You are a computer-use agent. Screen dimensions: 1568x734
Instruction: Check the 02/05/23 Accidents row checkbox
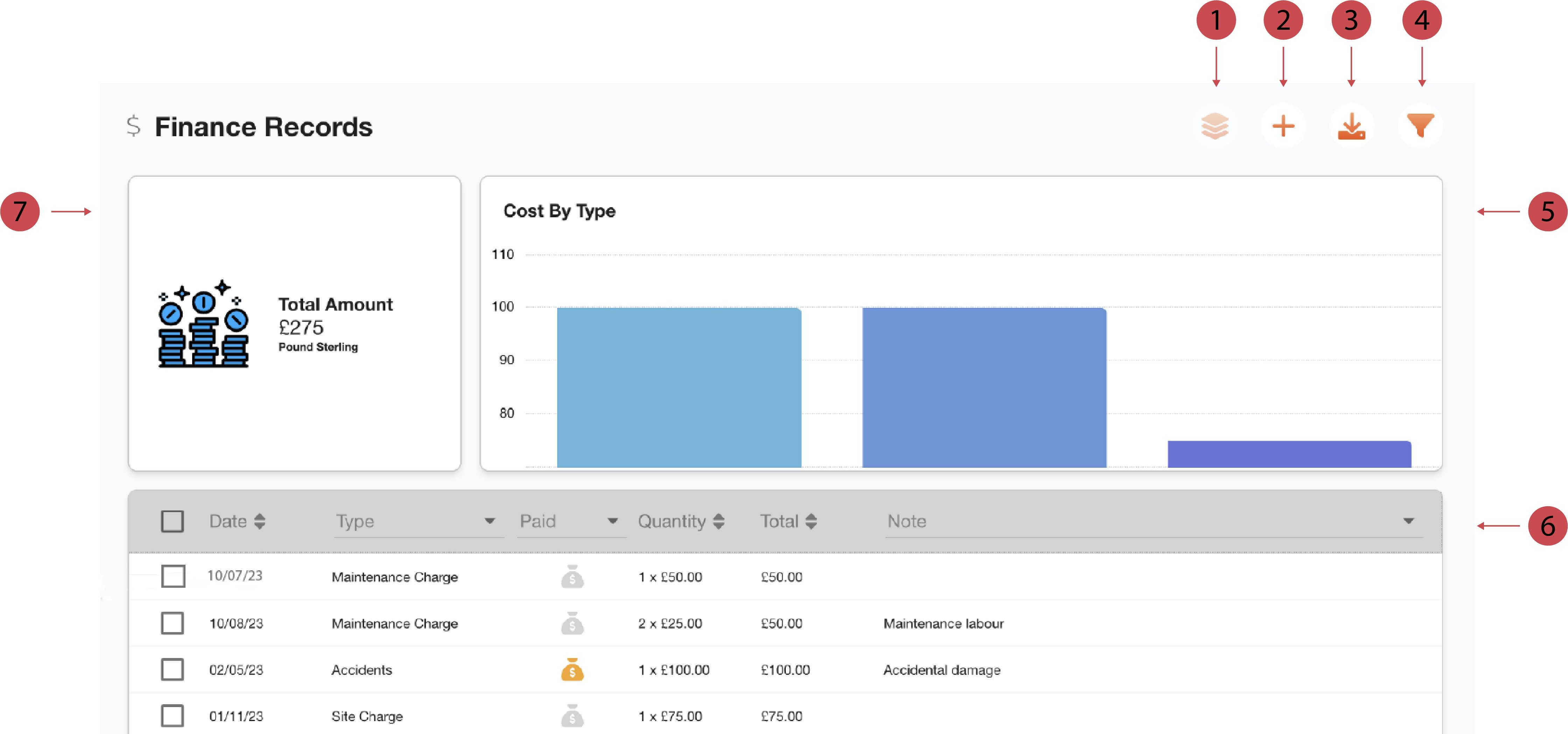[172, 670]
